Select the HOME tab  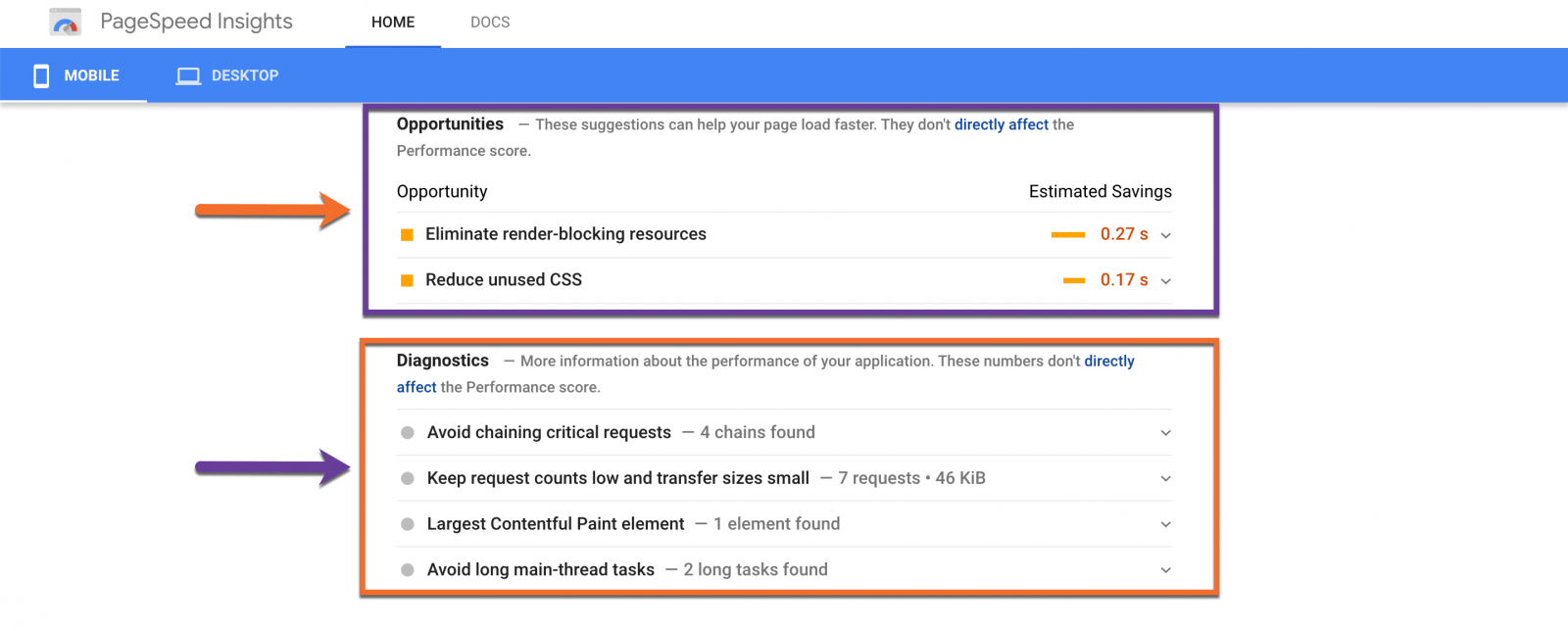[x=393, y=22]
